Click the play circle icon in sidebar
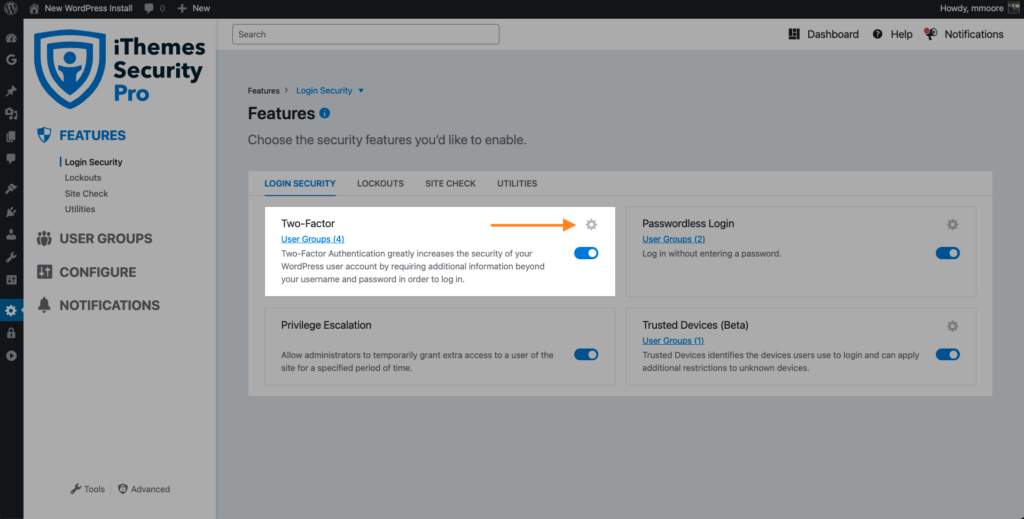This screenshot has height=519, width=1024. [x=11, y=356]
